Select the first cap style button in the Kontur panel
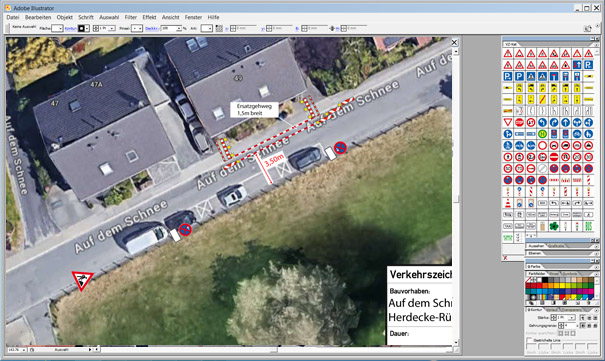 (x=583, y=318)
